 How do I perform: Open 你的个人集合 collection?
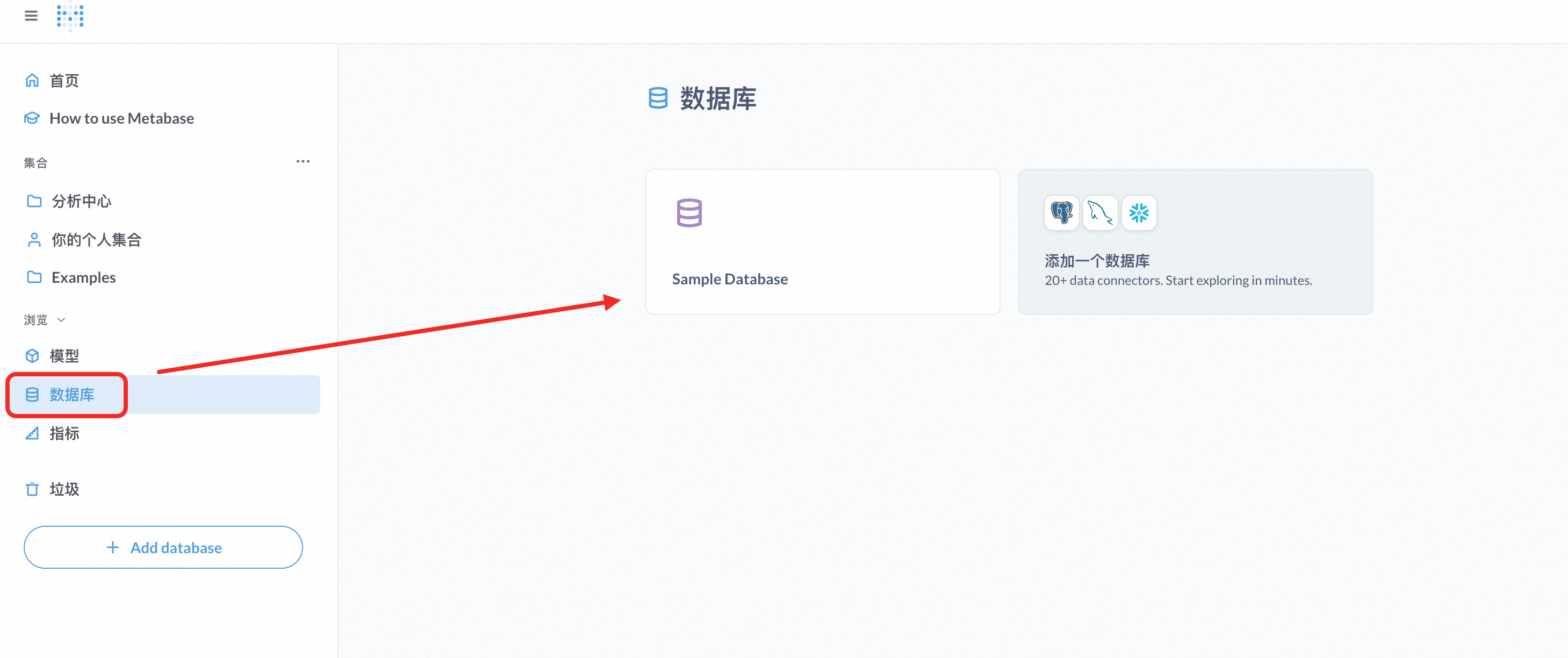tap(96, 240)
